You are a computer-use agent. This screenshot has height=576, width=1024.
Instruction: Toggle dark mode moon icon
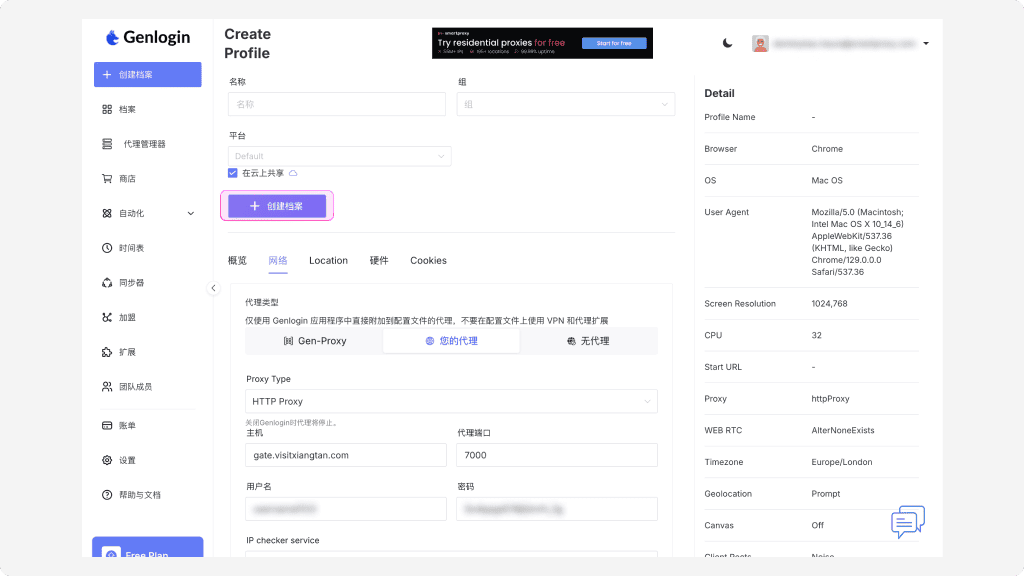tap(728, 43)
